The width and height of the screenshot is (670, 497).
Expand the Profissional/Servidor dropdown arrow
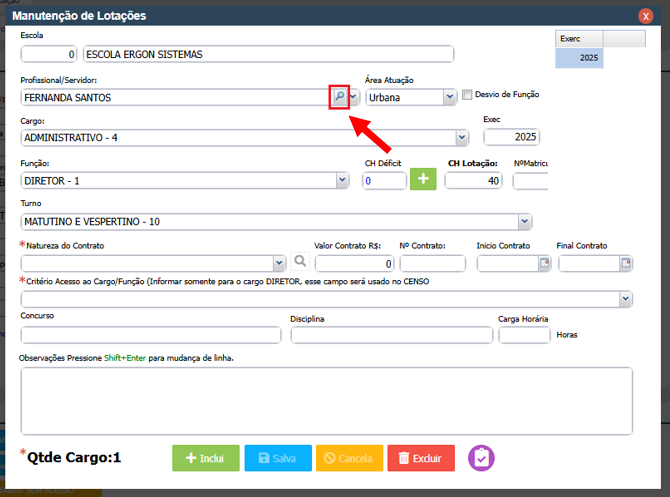pyautogui.click(x=354, y=97)
